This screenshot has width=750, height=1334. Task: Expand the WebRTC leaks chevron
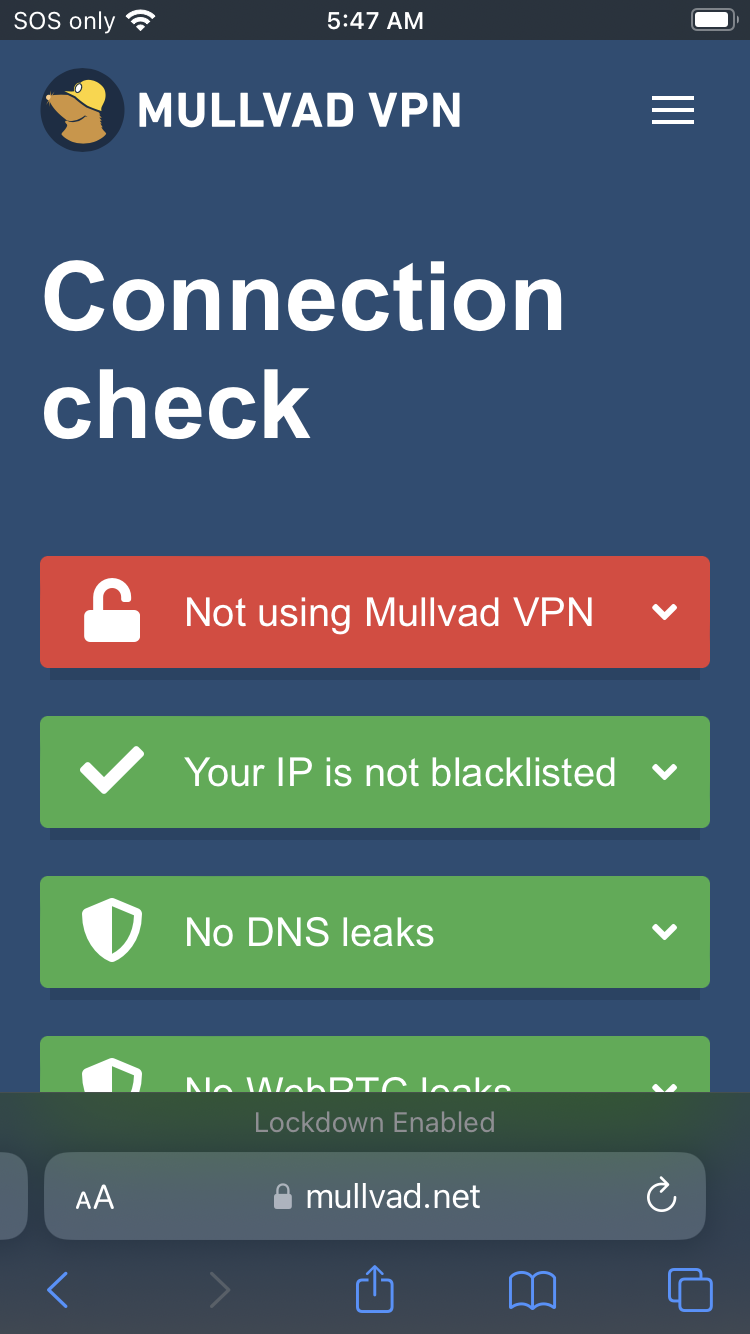[665, 1086]
